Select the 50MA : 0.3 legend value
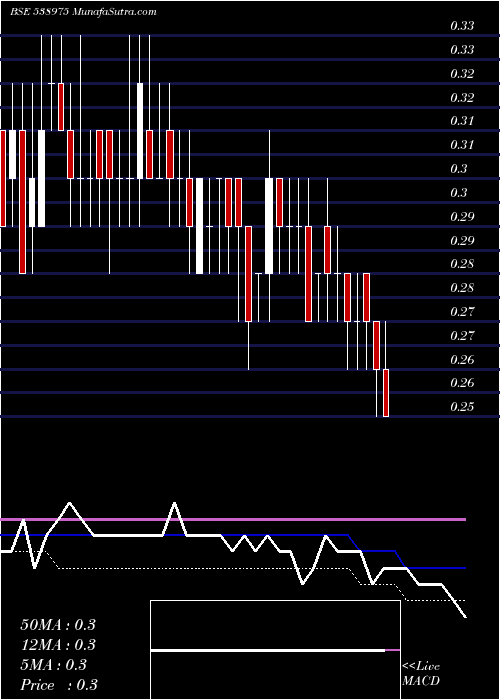 coord(58,624)
